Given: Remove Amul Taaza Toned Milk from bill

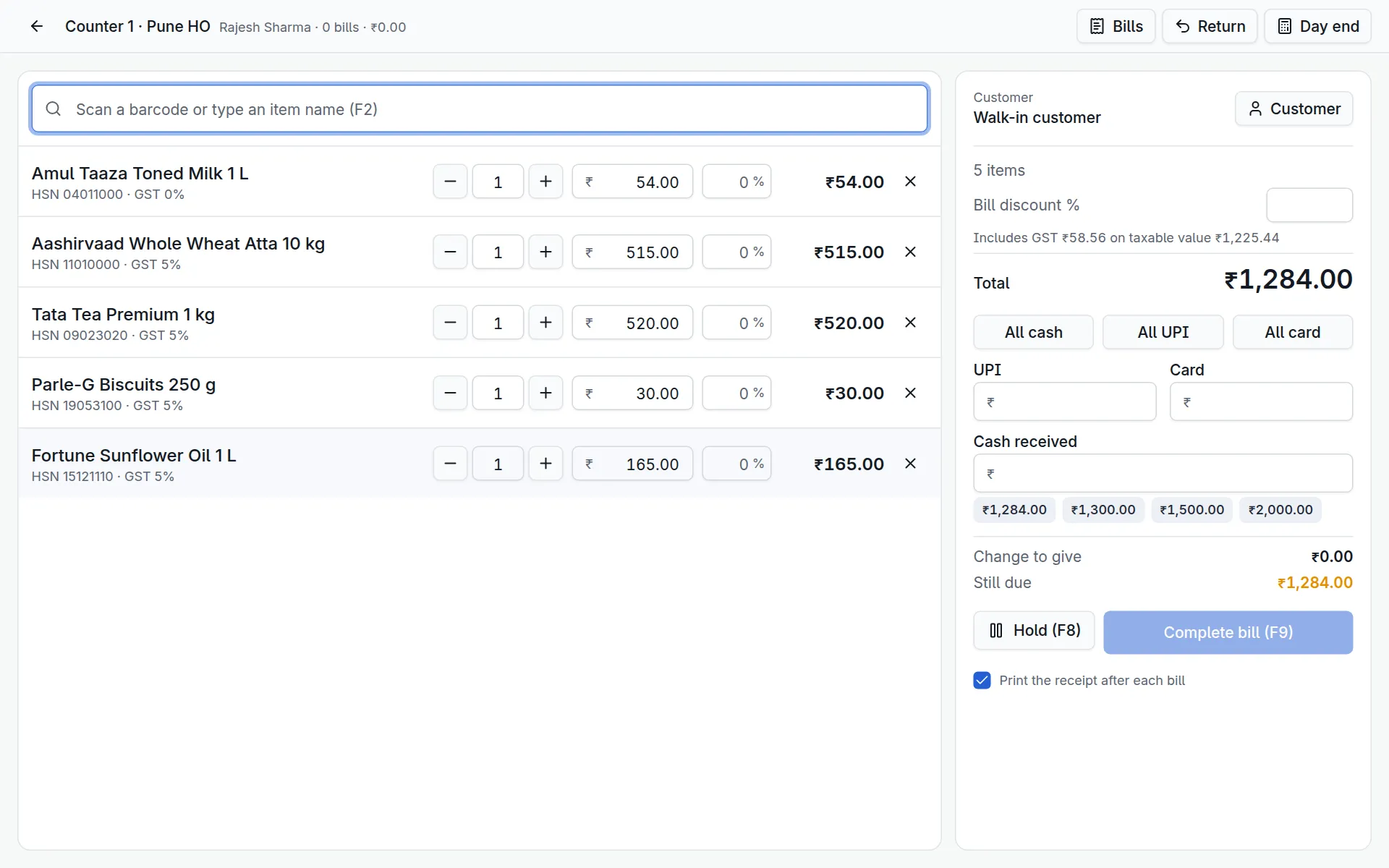Looking at the screenshot, I should (x=910, y=182).
